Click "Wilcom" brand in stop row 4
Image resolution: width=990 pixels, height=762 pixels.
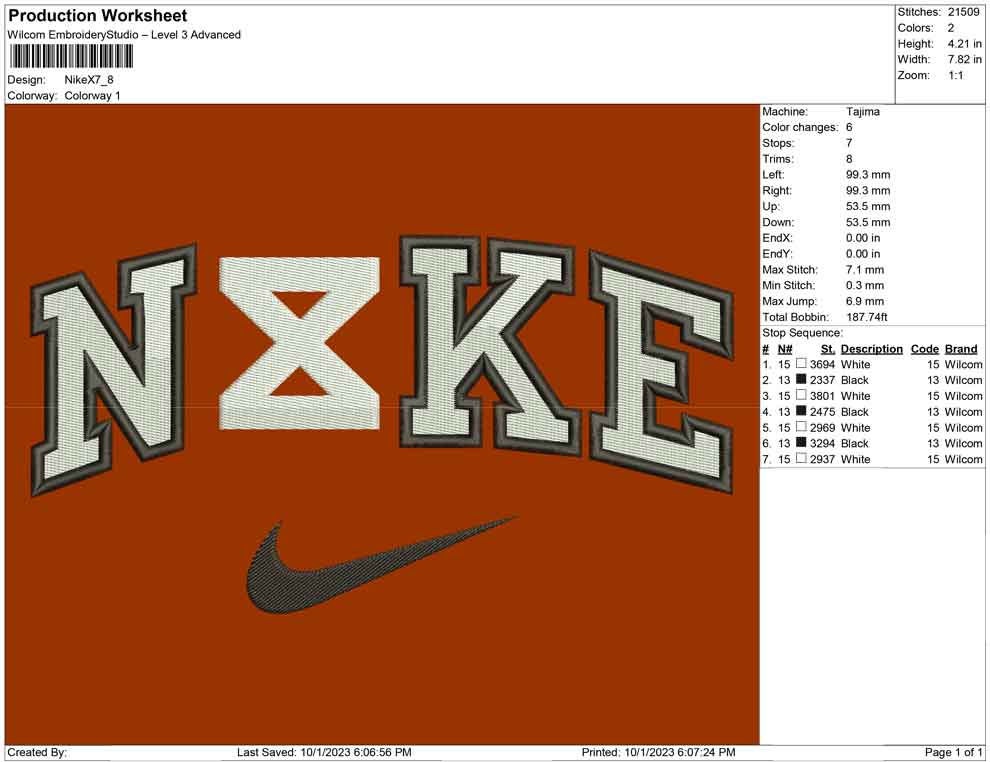pyautogui.click(x=963, y=412)
